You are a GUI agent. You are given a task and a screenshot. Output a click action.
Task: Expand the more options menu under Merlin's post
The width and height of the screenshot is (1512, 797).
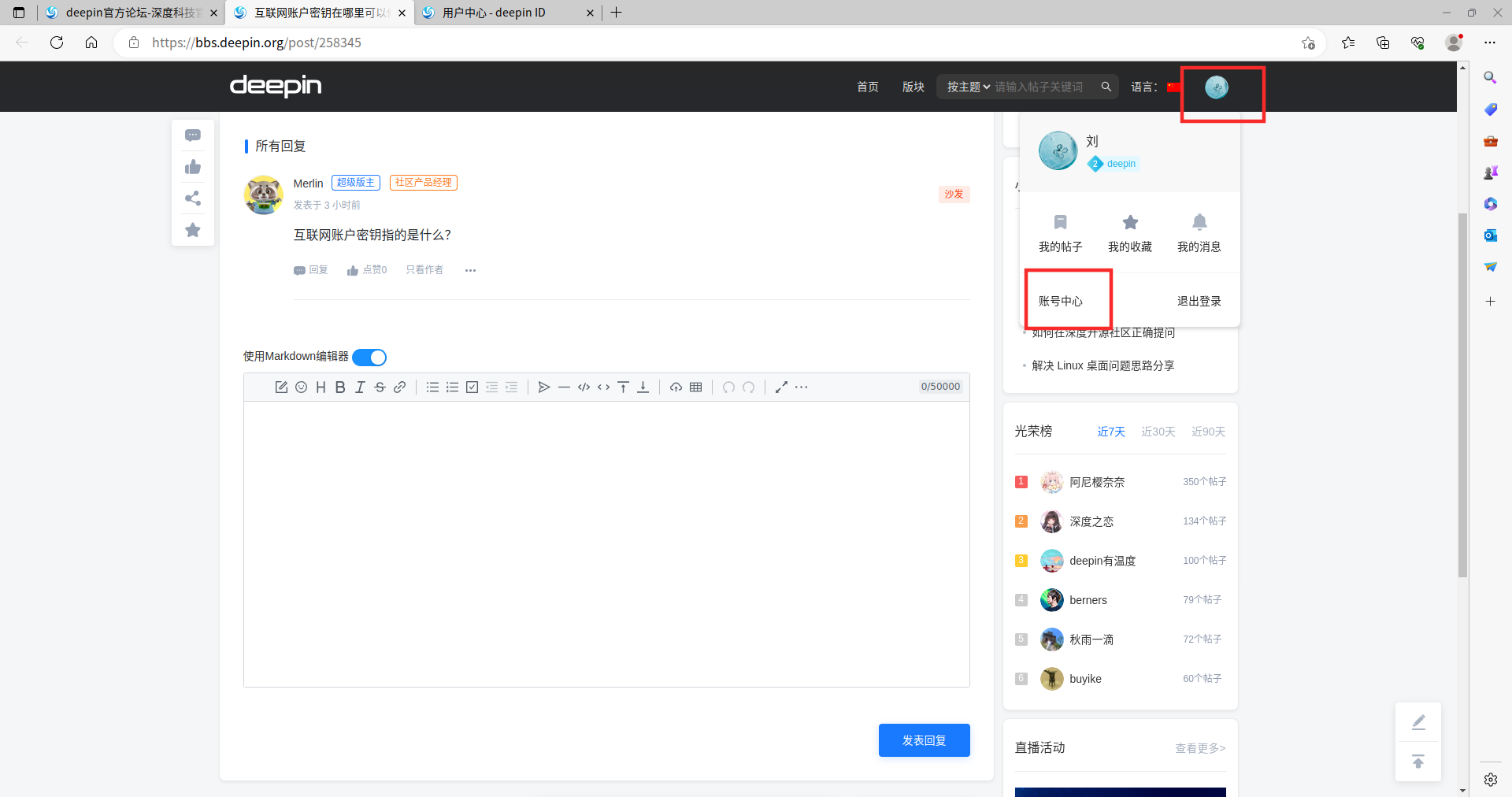pyautogui.click(x=470, y=270)
